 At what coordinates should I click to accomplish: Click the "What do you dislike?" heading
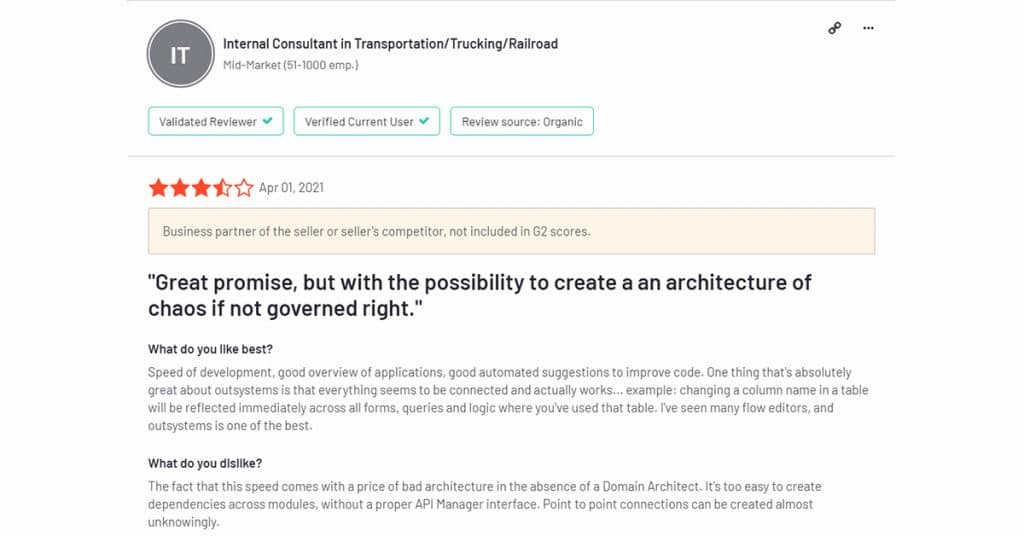pyautogui.click(x=205, y=463)
